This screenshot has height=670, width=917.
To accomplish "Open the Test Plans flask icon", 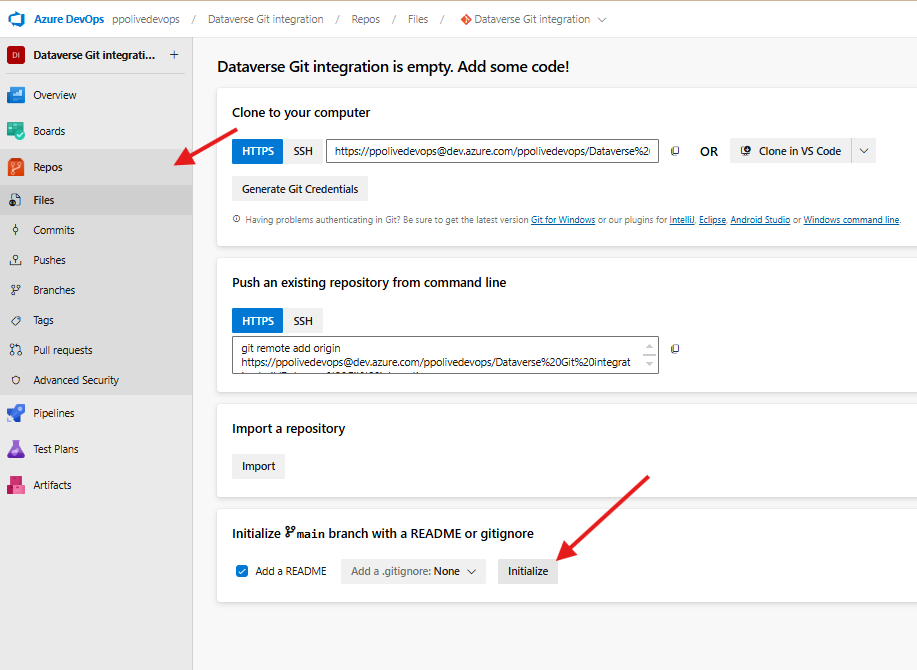I will (x=16, y=449).
